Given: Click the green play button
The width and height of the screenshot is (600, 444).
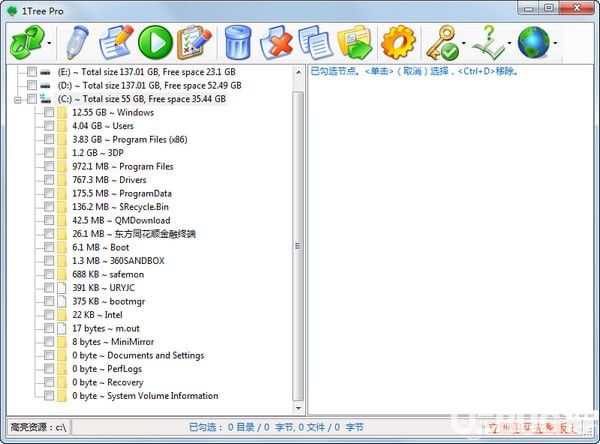Looking at the screenshot, I should tap(155, 42).
